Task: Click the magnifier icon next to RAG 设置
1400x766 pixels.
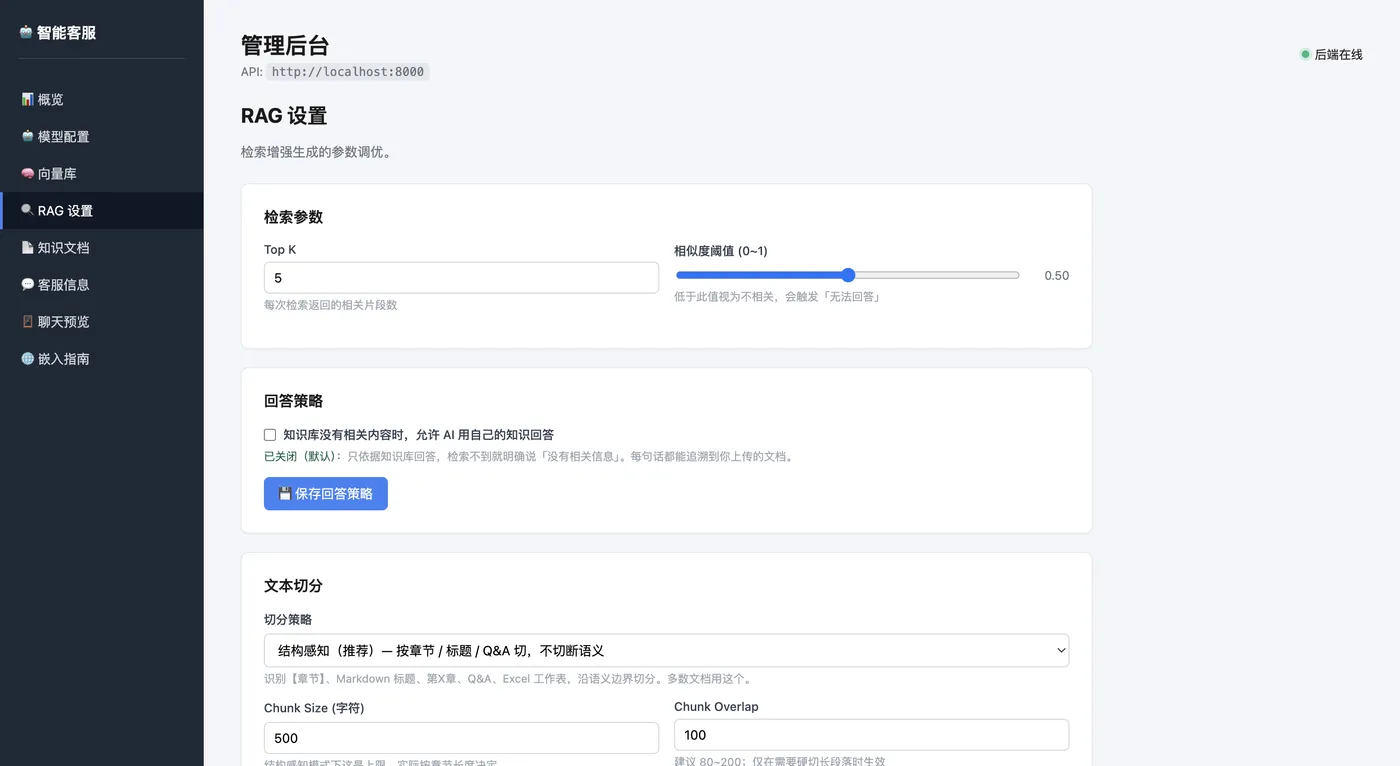Action: point(27,210)
